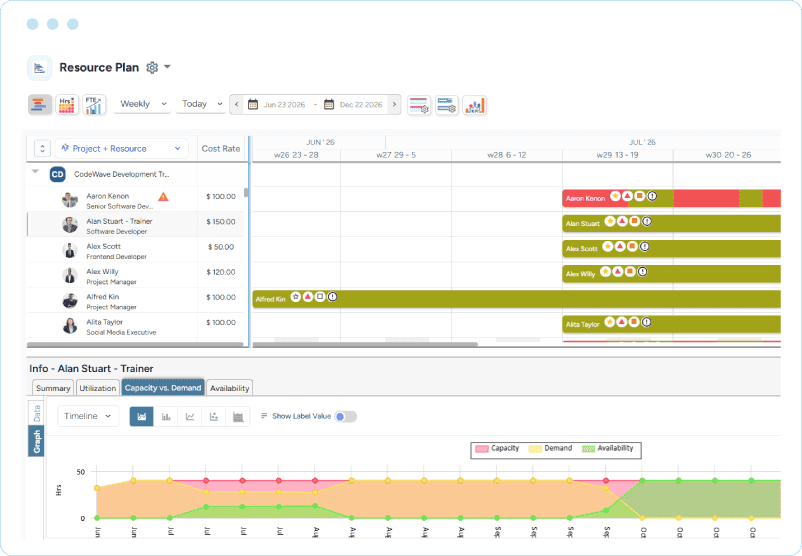
Task: Expand the dropdown arrow beside settings gear
Action: (167, 67)
